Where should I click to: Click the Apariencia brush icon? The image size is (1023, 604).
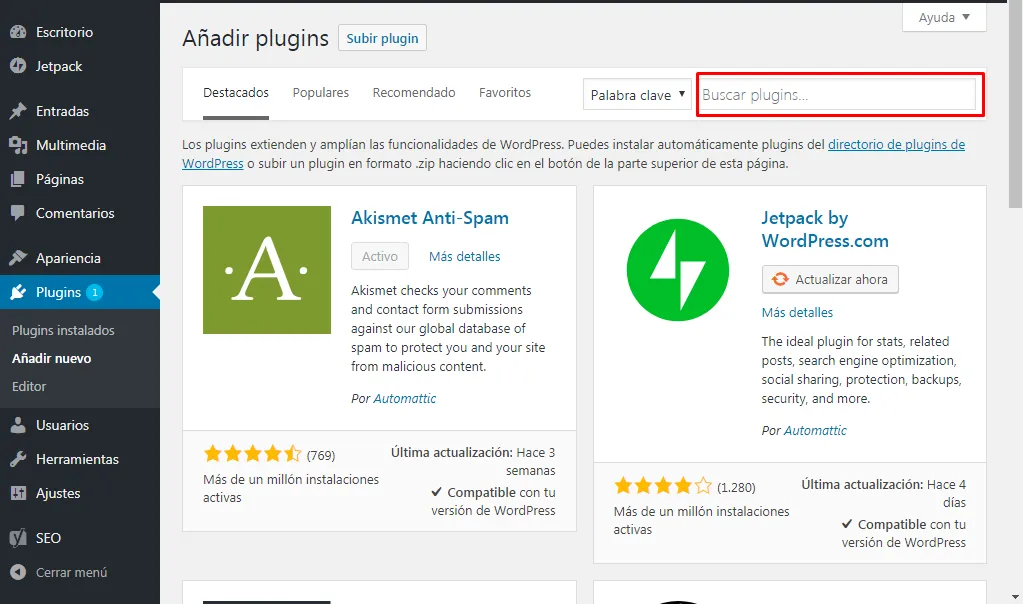(x=18, y=258)
